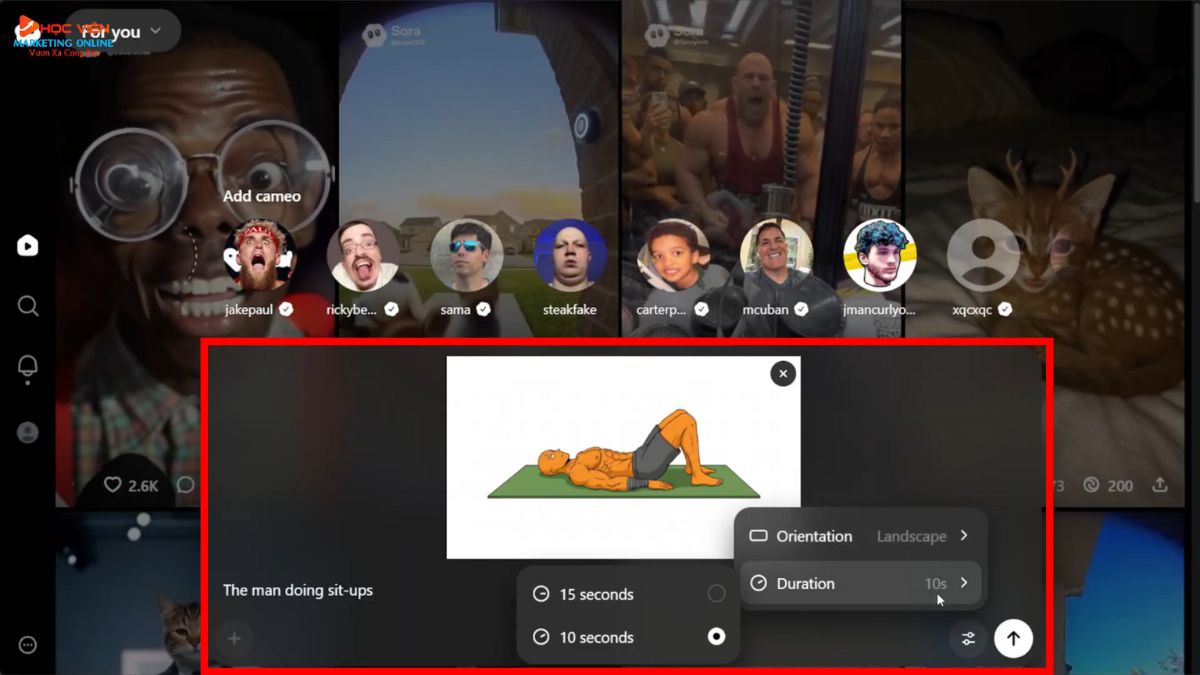
Task: Open Search in the sidebar
Action: tap(26, 306)
